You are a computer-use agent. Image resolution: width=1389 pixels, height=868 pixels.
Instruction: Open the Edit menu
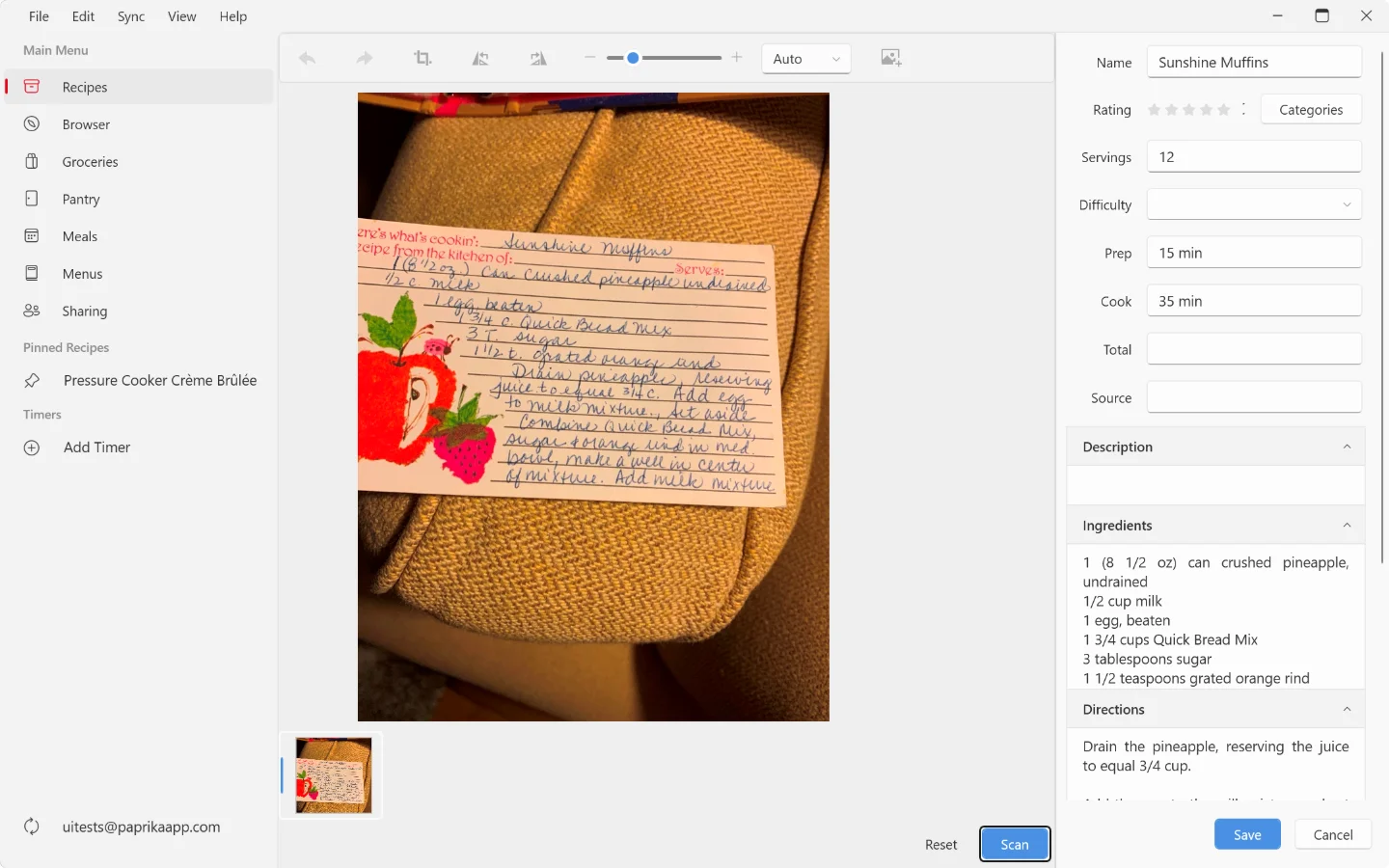[x=84, y=16]
